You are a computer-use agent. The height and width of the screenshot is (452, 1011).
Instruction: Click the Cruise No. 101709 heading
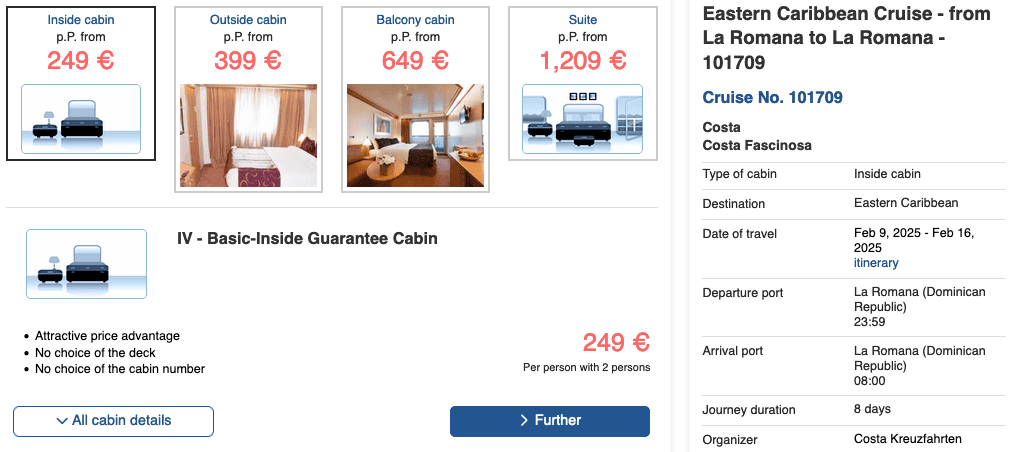tap(773, 98)
